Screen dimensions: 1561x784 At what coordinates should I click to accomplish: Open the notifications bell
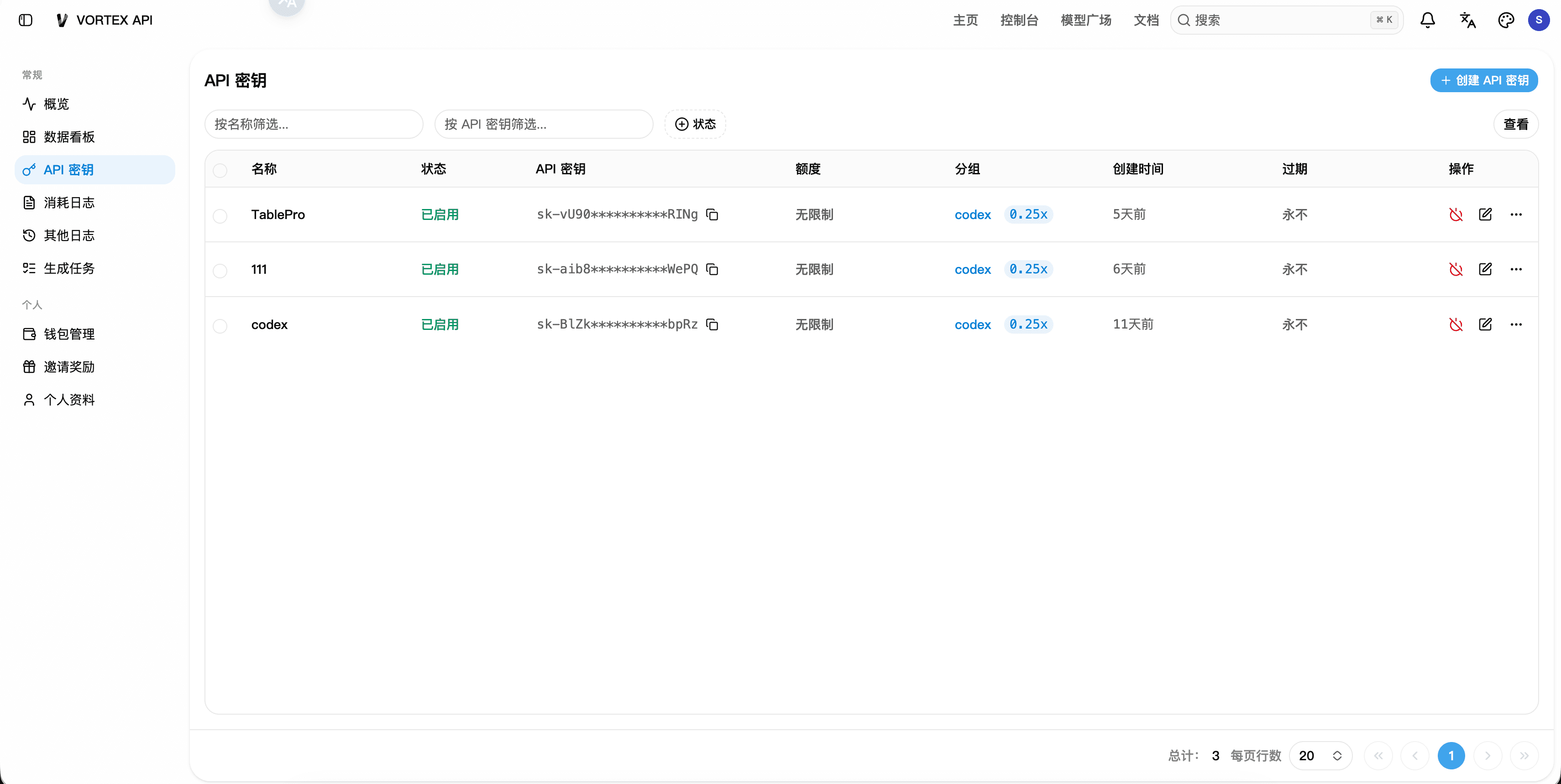[1428, 20]
